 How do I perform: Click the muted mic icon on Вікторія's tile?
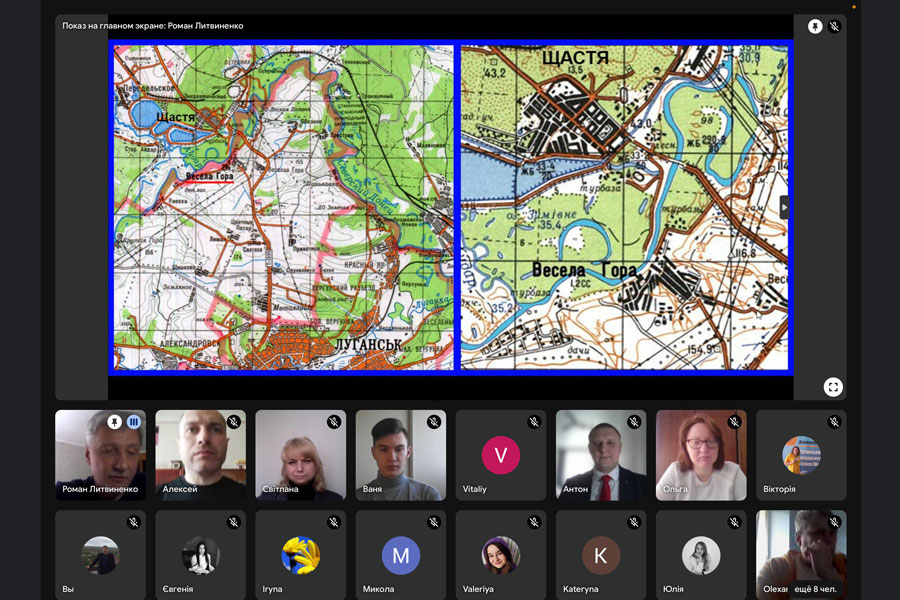(835, 422)
